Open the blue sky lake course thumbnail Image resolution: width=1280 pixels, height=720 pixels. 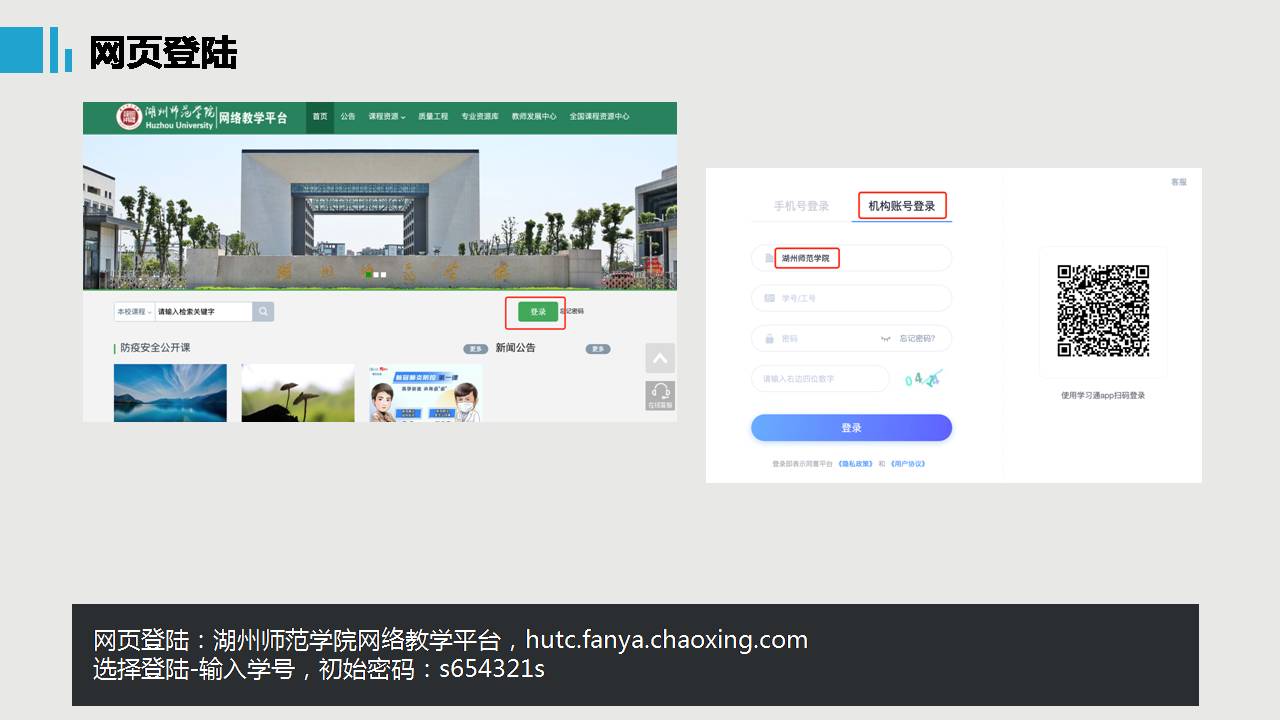point(170,392)
